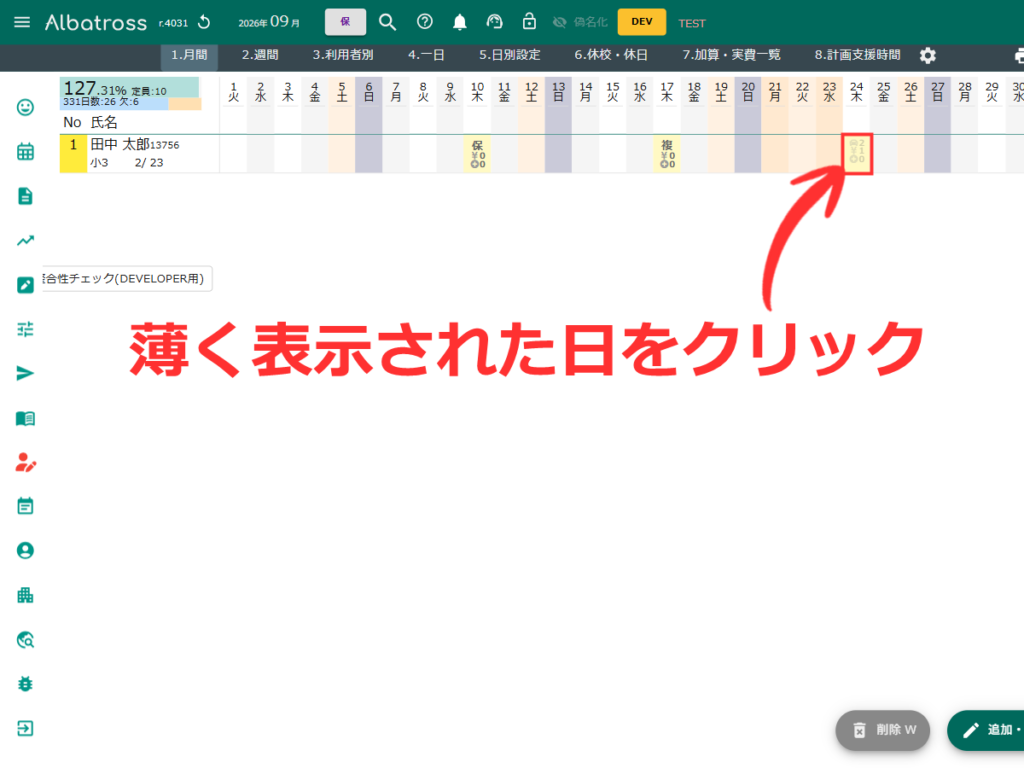Viewport: 1024px width, 768px height.
Task: Click the red person-edit sidebar icon
Action: [25, 462]
